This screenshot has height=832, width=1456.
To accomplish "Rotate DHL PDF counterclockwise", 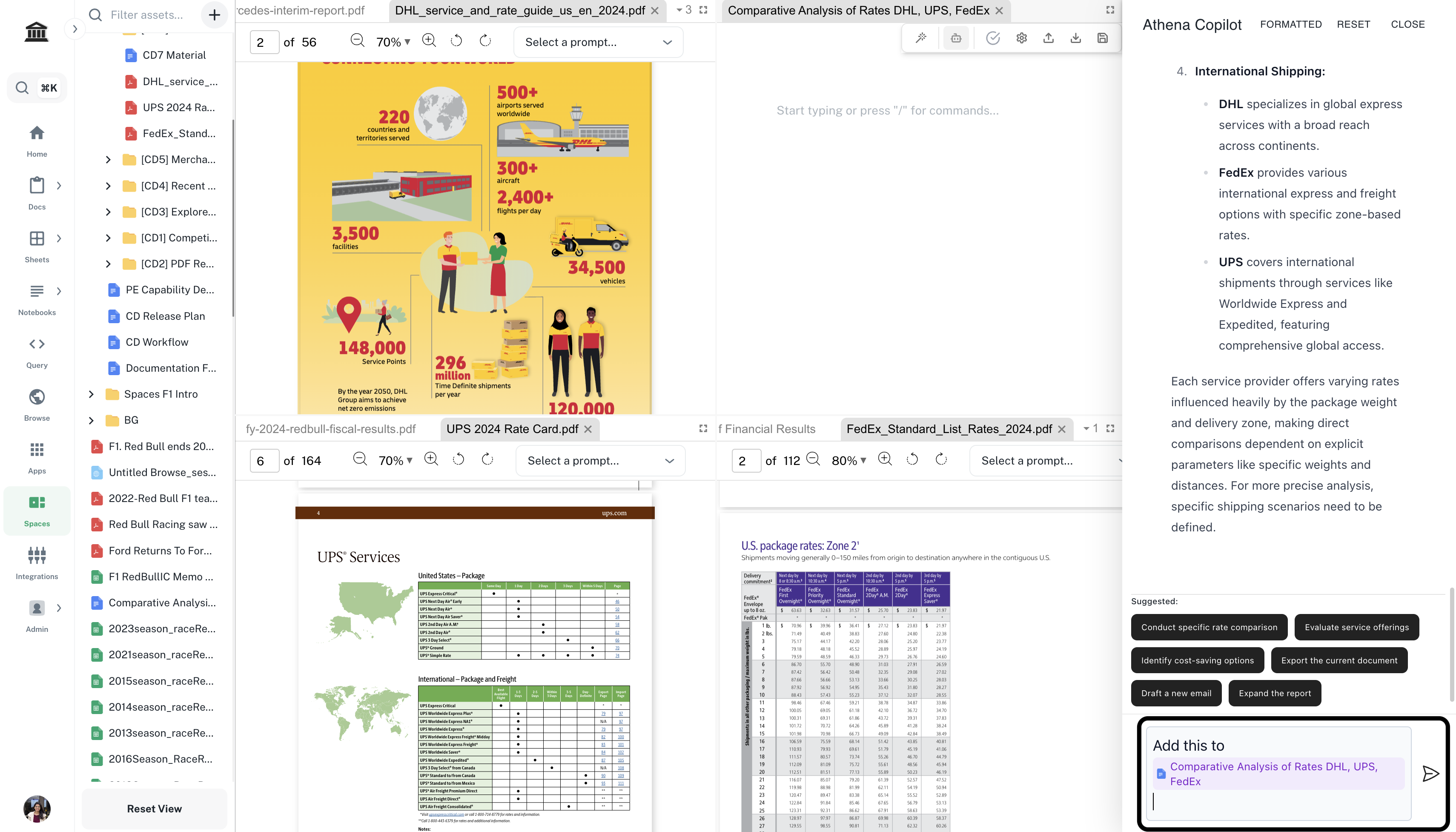I will pyautogui.click(x=456, y=41).
